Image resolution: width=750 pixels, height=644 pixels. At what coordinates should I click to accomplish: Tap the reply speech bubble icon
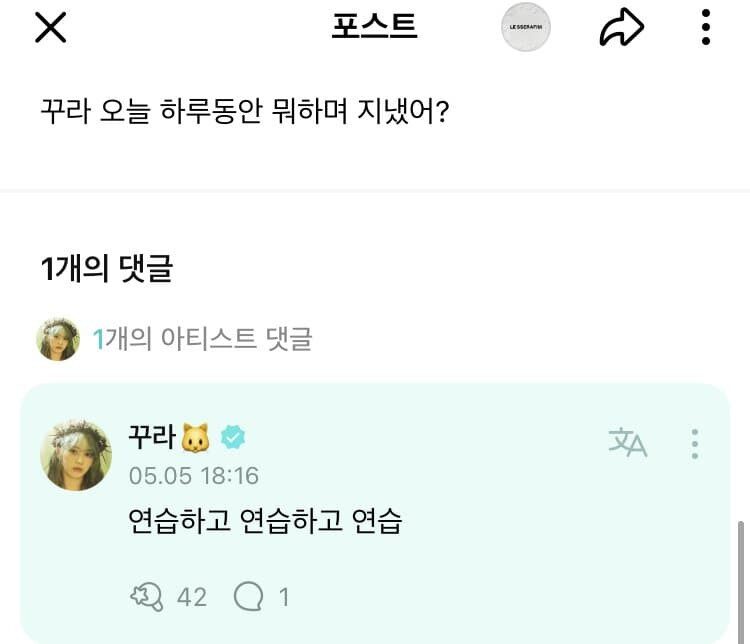click(x=247, y=597)
